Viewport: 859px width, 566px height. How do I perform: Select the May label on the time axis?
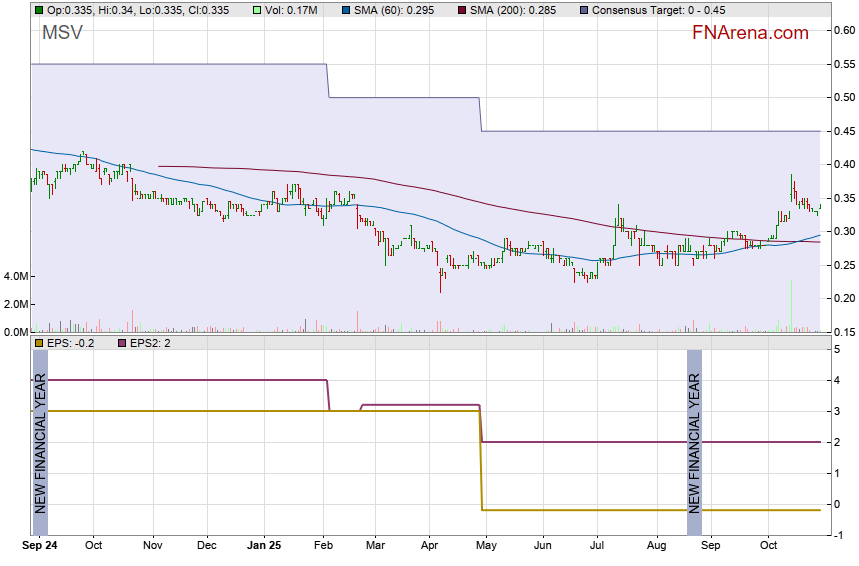pyautogui.click(x=486, y=546)
